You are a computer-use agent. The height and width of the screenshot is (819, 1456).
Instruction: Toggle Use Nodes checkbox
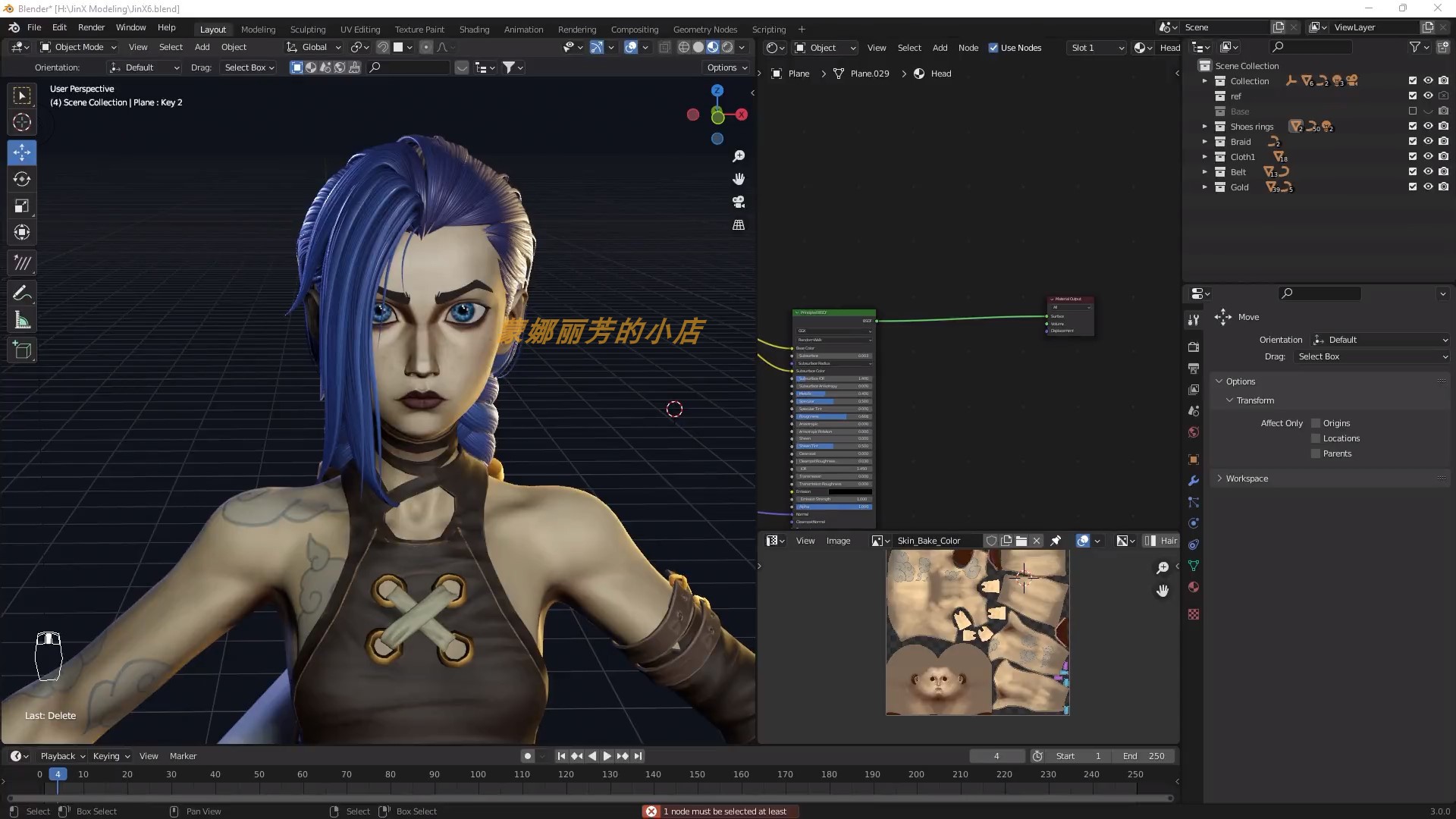993,48
